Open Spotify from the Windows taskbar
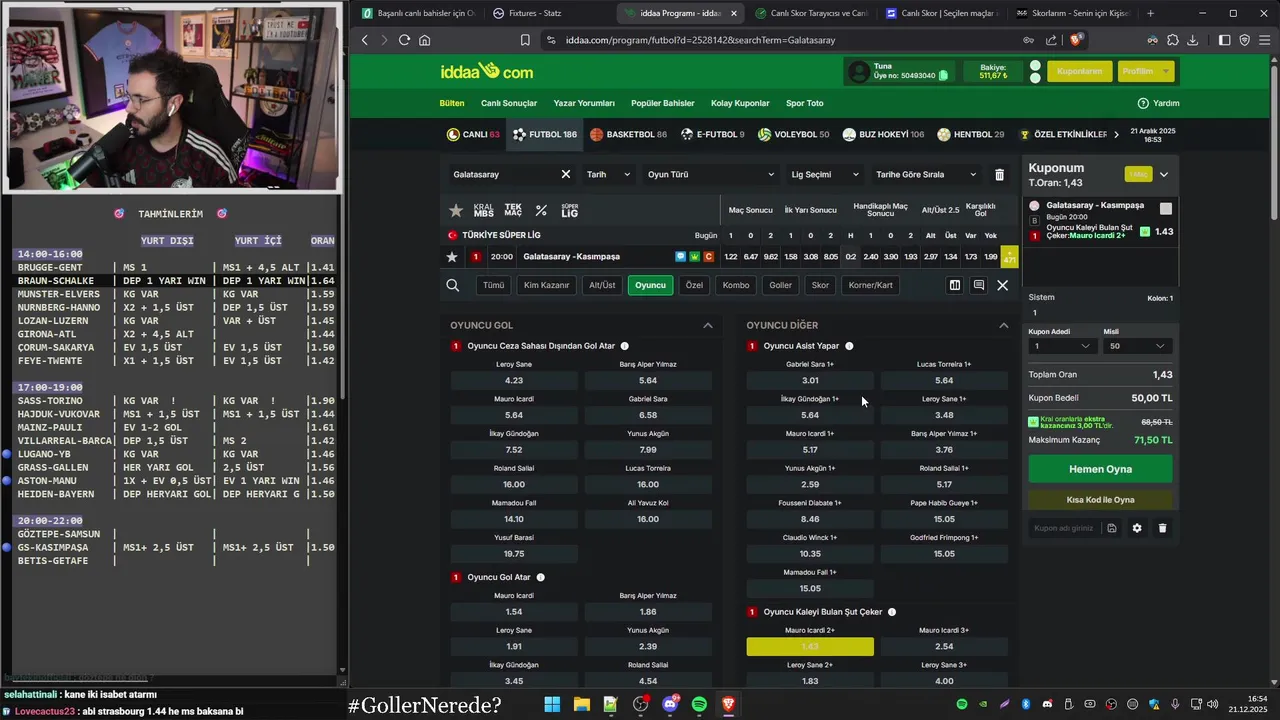The width and height of the screenshot is (1280, 720). [699, 704]
